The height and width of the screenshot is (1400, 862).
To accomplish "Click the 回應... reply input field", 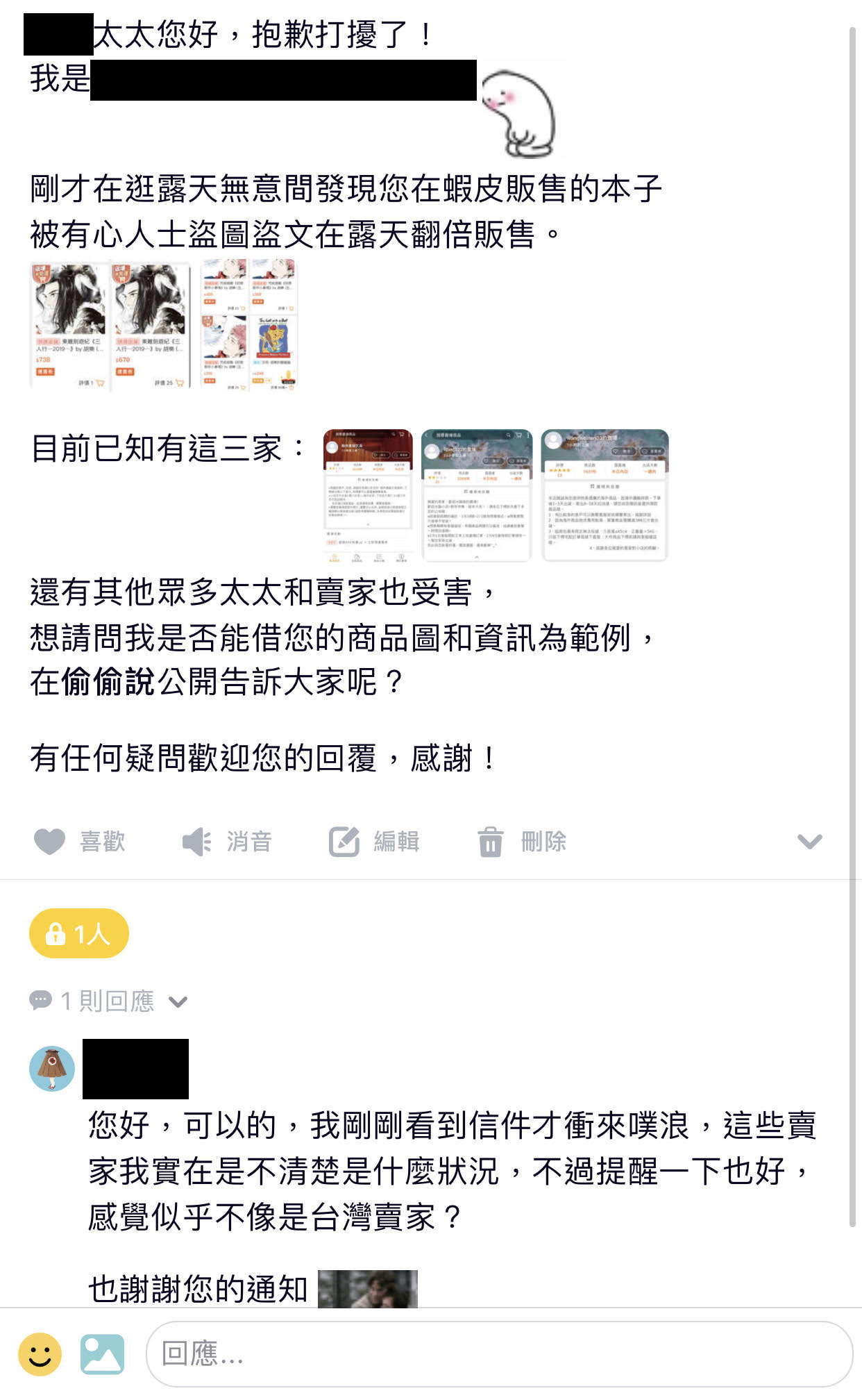I will click(x=499, y=1354).
